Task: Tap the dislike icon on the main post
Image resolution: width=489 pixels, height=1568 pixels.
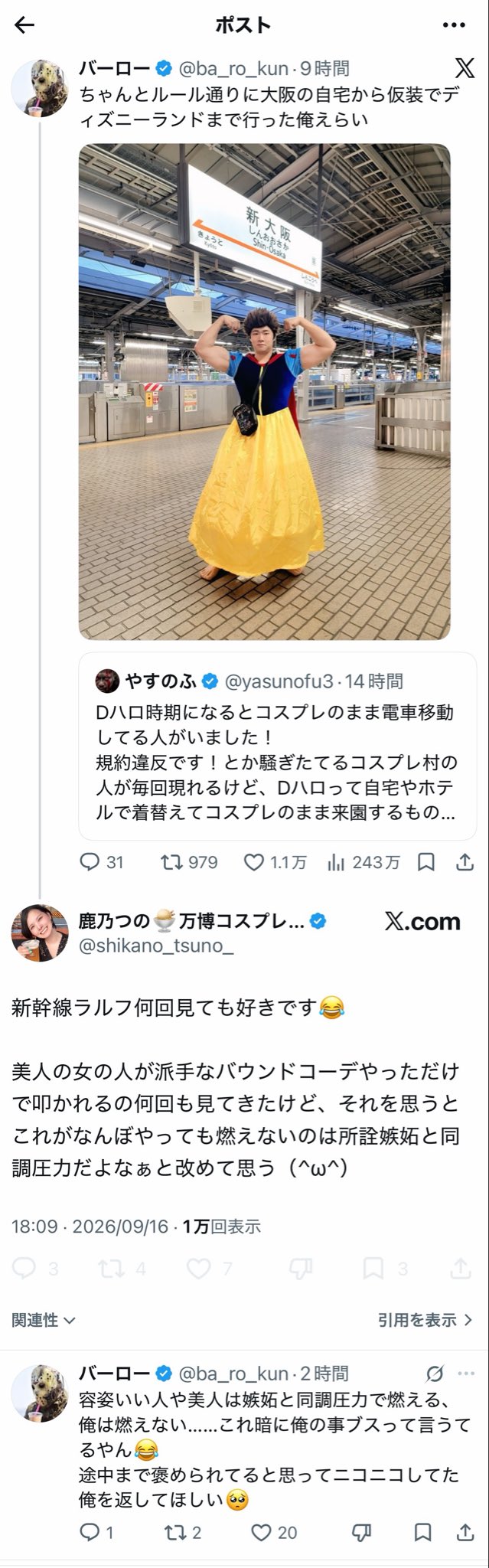Action: (x=301, y=1269)
